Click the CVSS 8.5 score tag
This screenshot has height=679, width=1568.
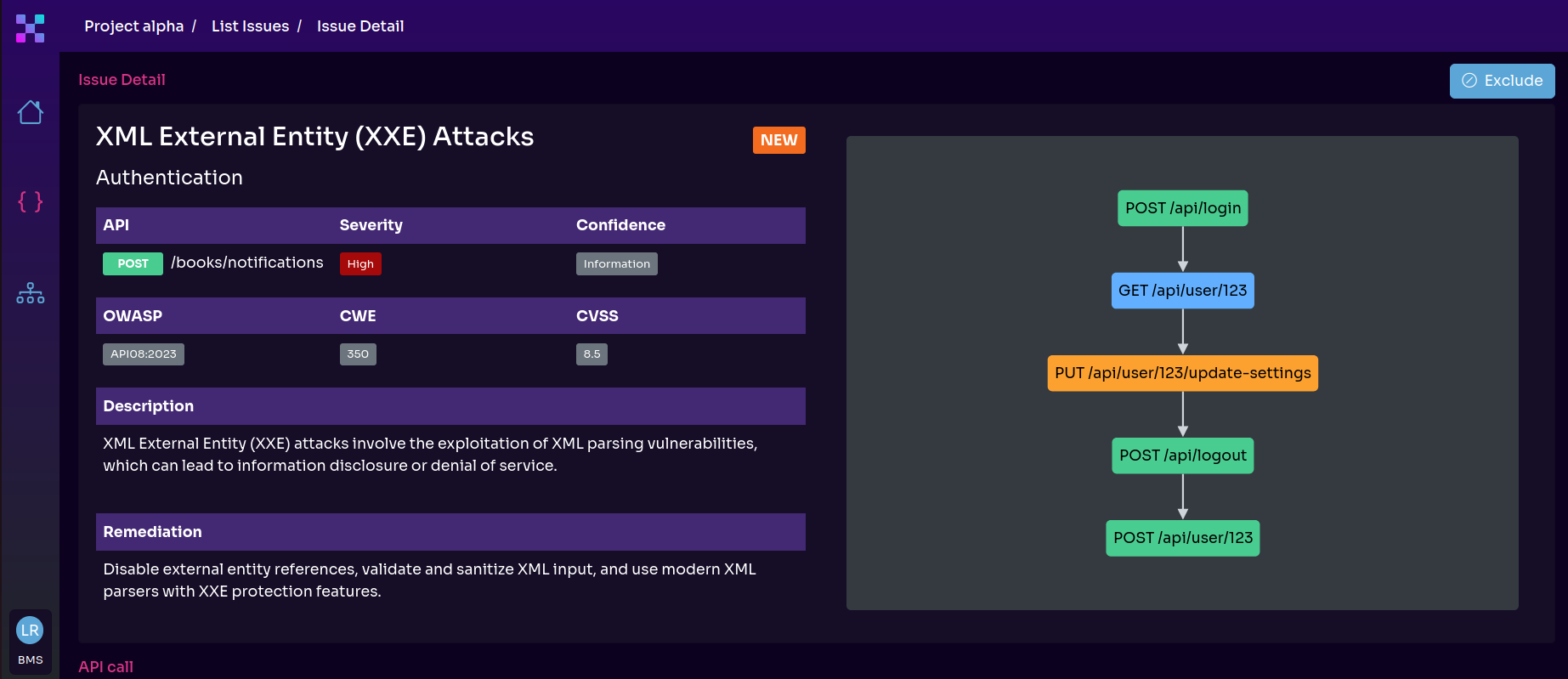(x=592, y=354)
